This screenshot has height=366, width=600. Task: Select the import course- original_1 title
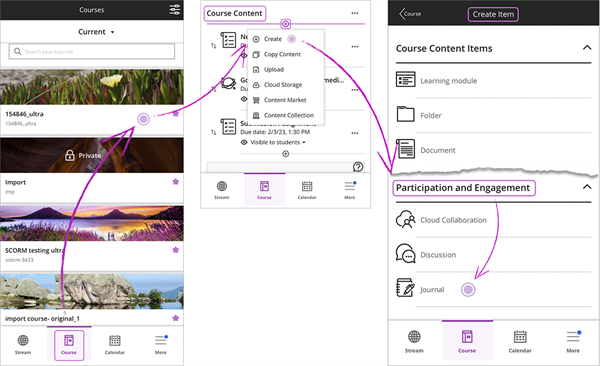click(x=42, y=319)
